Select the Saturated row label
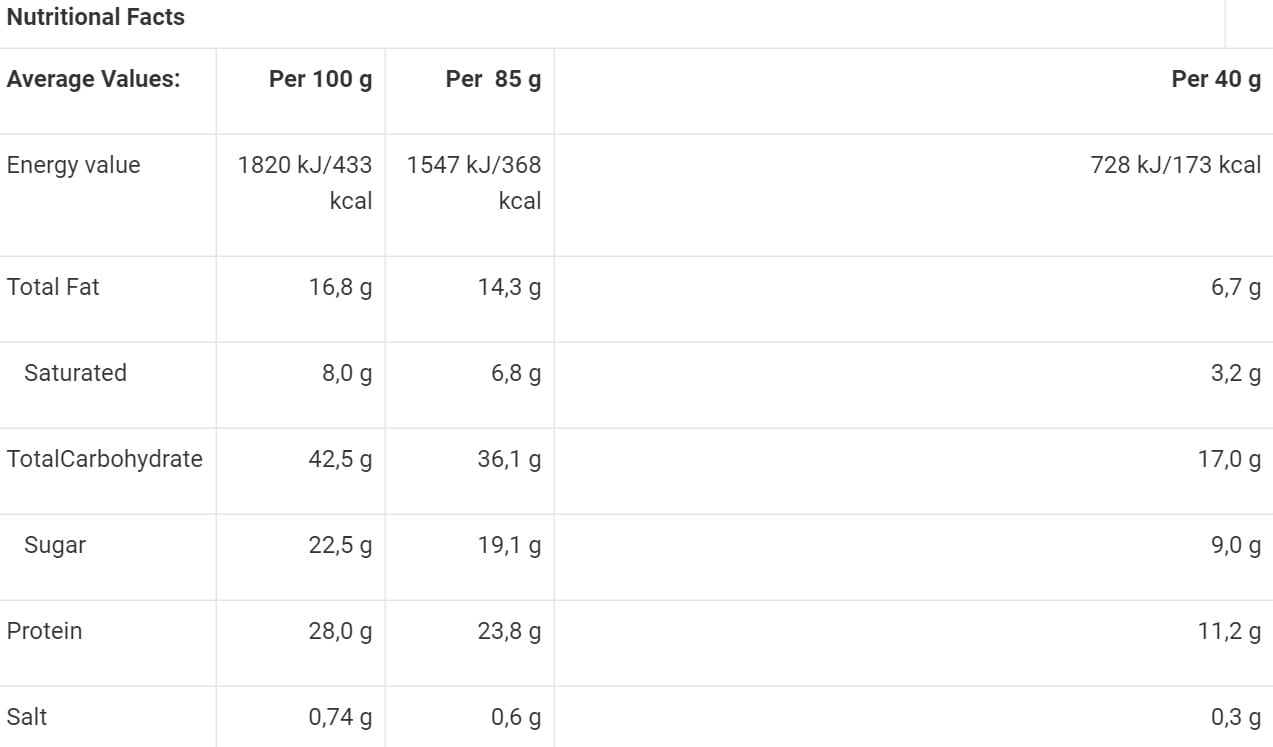The width and height of the screenshot is (1273, 747). (x=75, y=373)
